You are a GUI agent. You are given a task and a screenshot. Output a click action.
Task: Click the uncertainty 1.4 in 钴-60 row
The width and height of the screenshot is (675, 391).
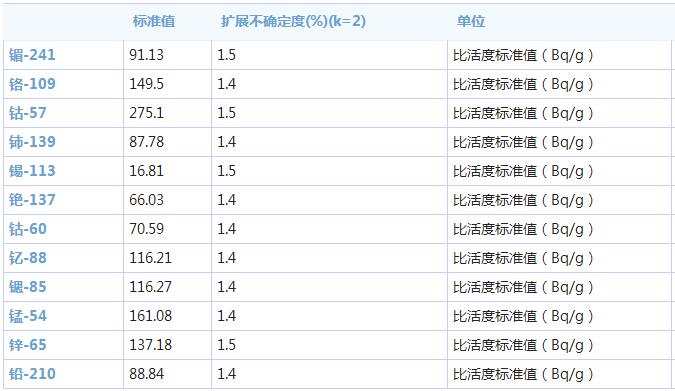point(226,229)
